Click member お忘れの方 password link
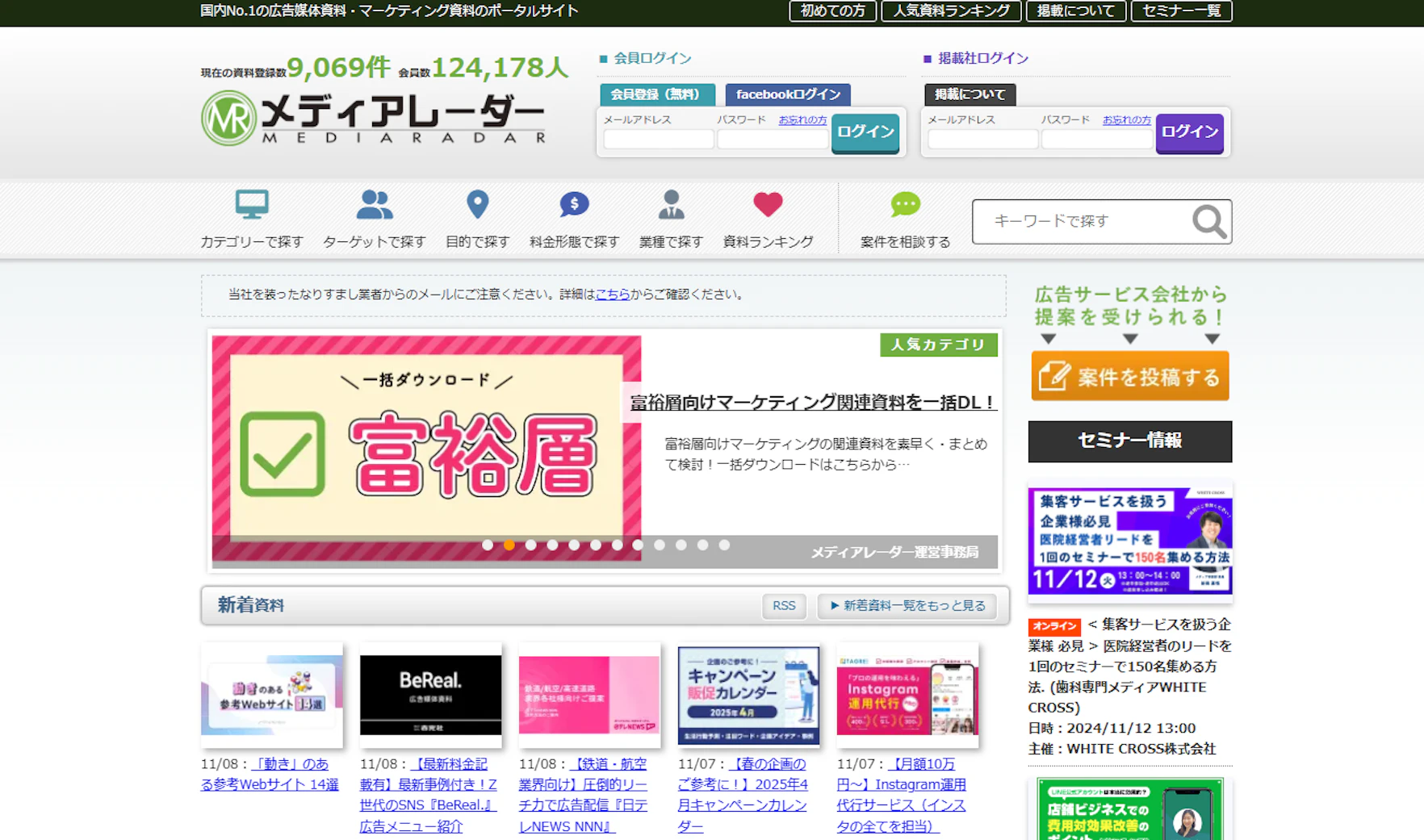The image size is (1424, 840). [802, 119]
